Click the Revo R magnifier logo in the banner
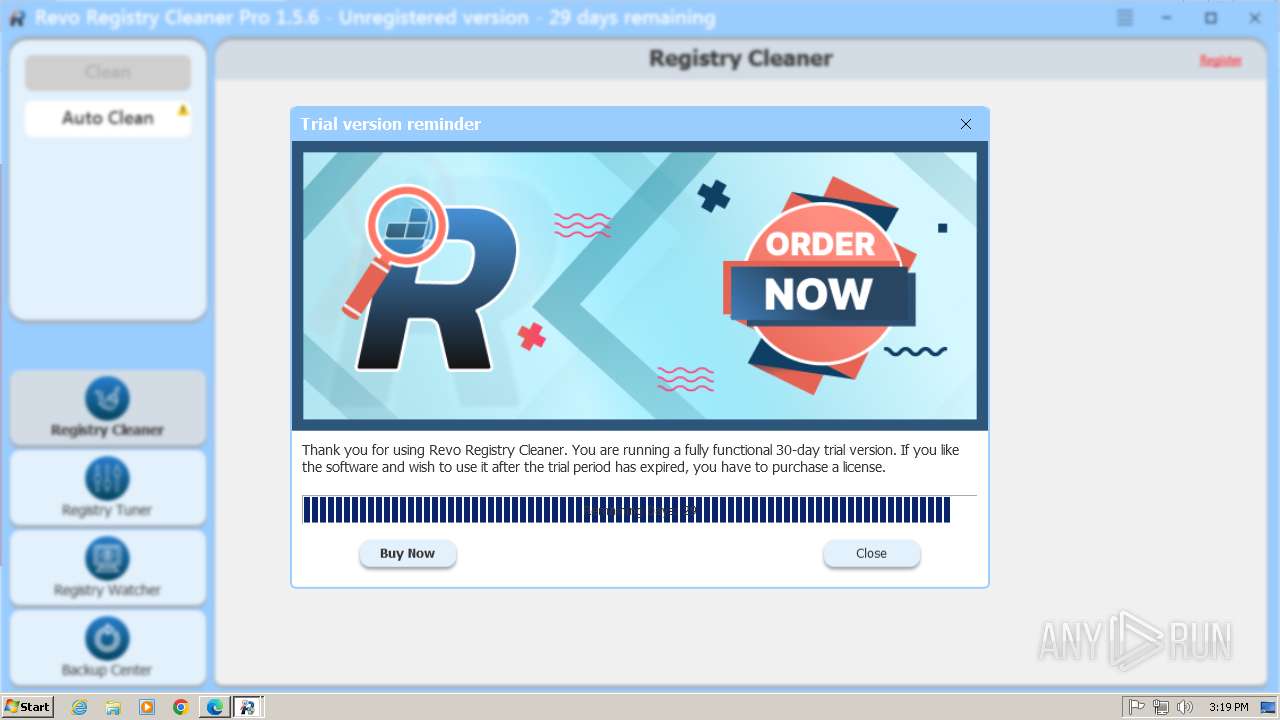 430,279
